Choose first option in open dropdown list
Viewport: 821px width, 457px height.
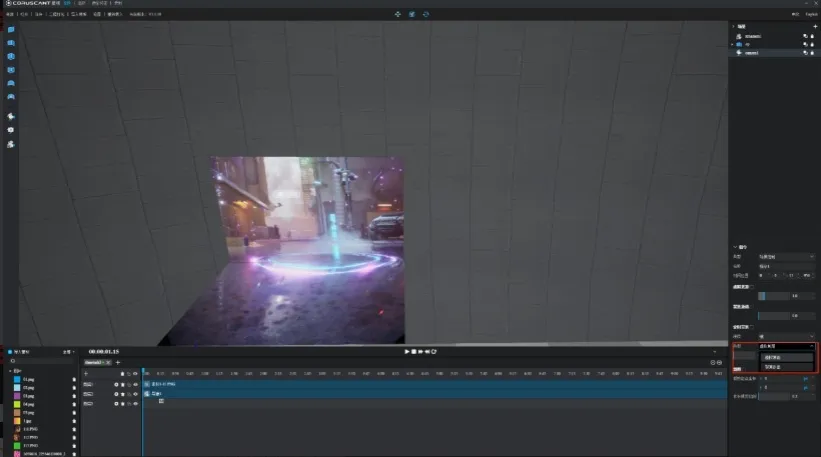pos(786,358)
